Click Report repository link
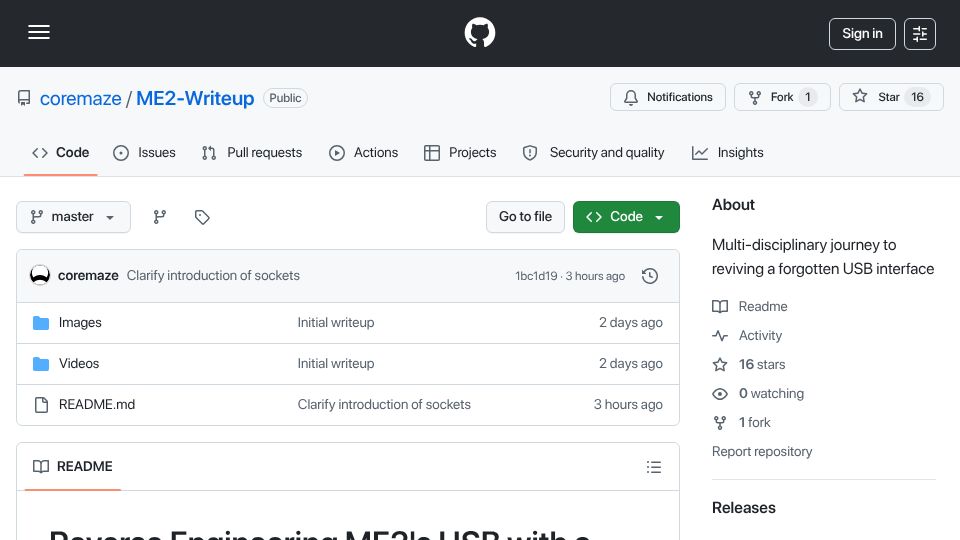Image resolution: width=960 pixels, height=540 pixels. tap(762, 451)
